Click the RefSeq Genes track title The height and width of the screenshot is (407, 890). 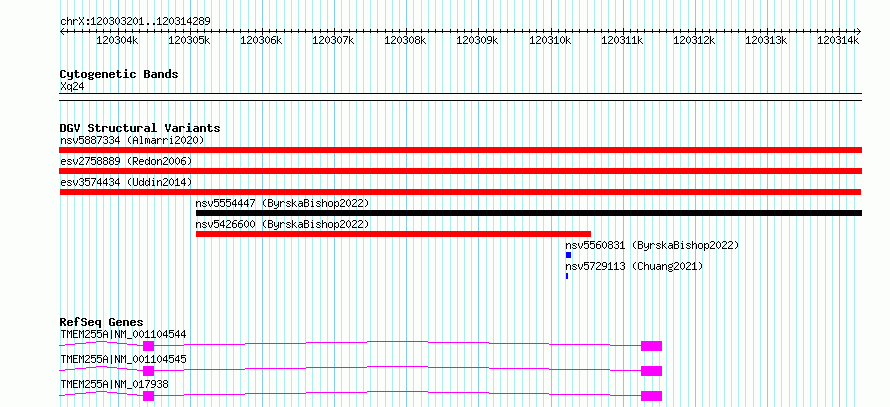(102, 322)
